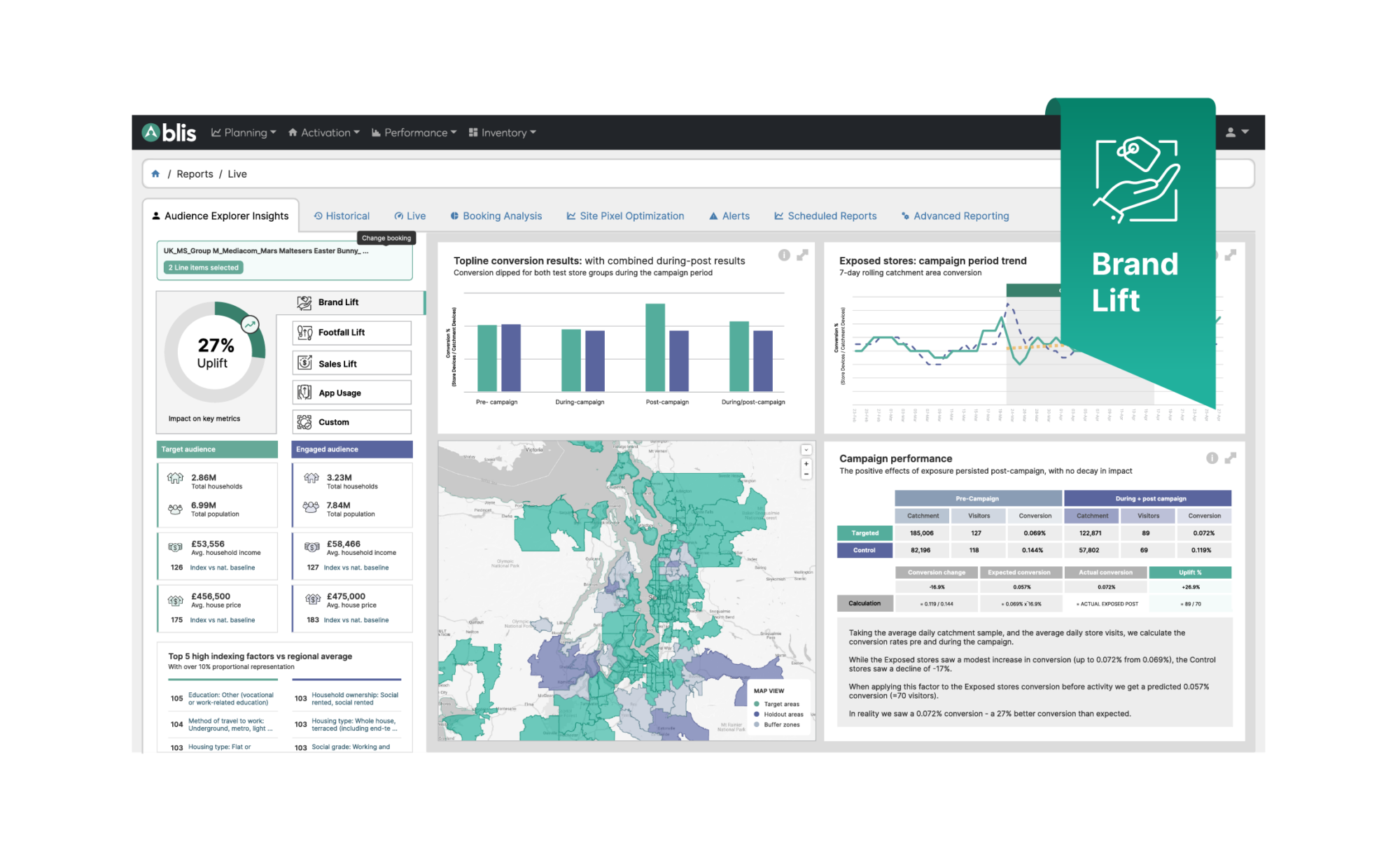Click the +26.9% uplift value
This screenshot has width=1400, height=865.
point(1190,587)
